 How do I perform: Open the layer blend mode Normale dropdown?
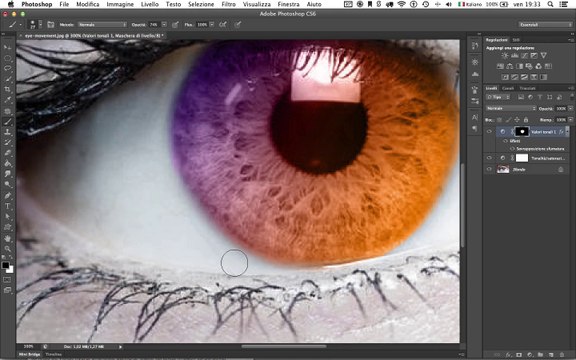[x=511, y=108]
